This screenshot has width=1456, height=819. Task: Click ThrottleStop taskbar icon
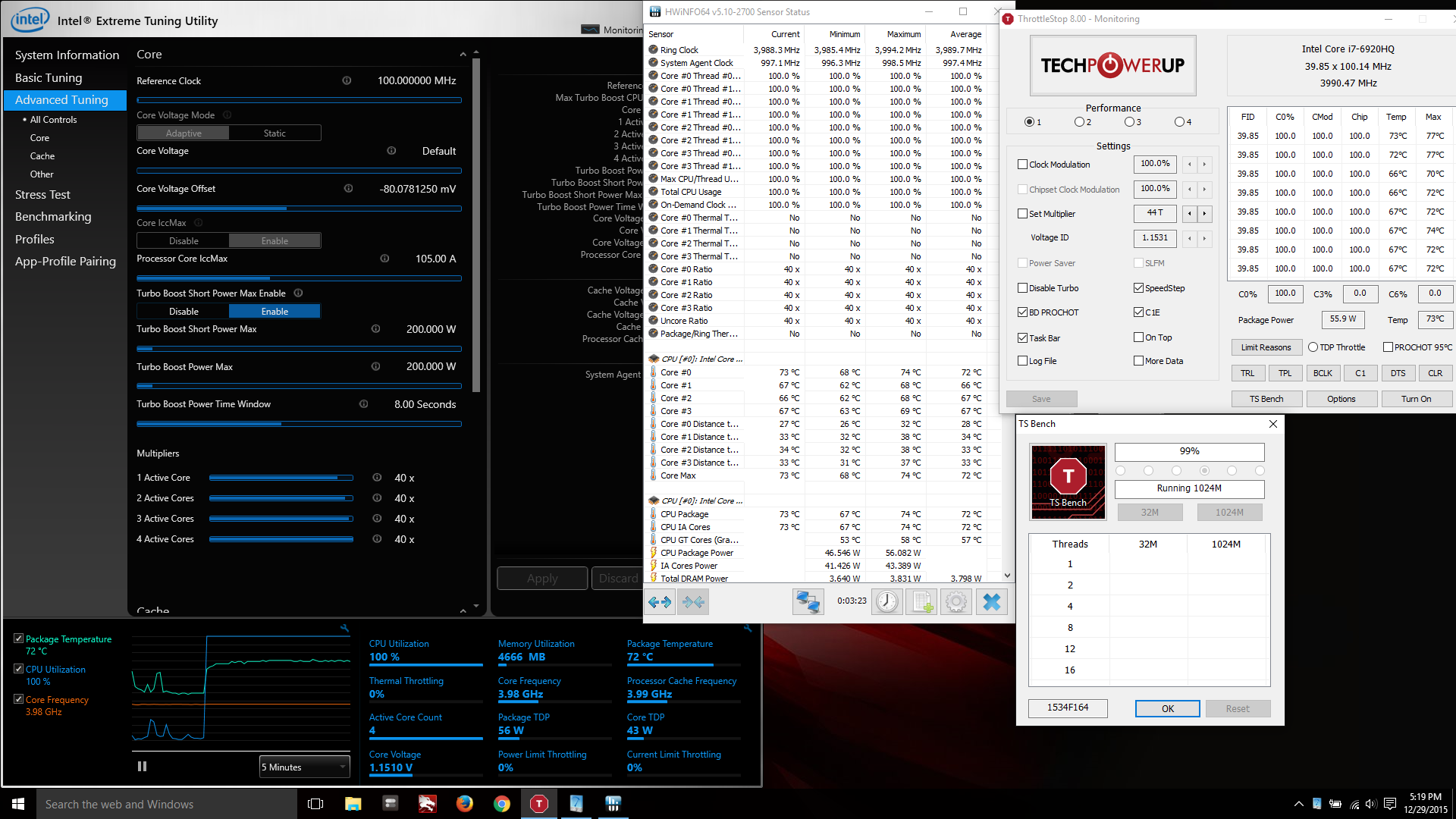538,804
